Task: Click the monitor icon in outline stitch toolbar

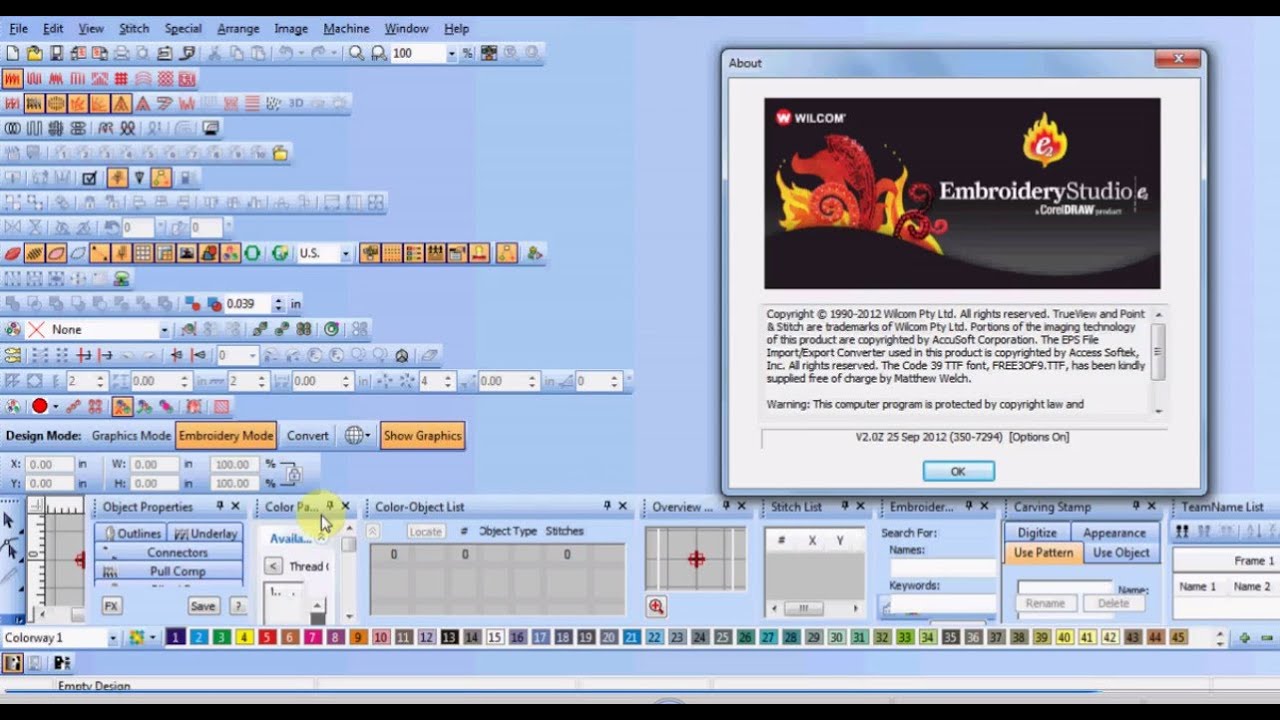Action: (x=210, y=128)
